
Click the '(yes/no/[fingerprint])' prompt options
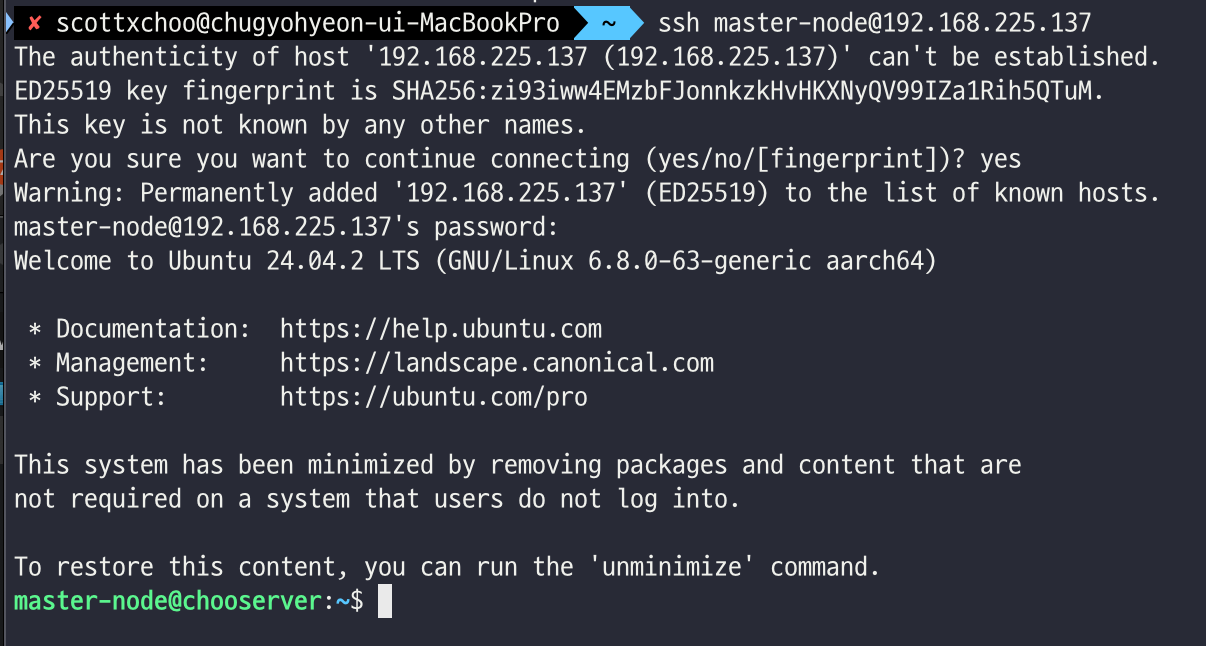[x=805, y=159]
